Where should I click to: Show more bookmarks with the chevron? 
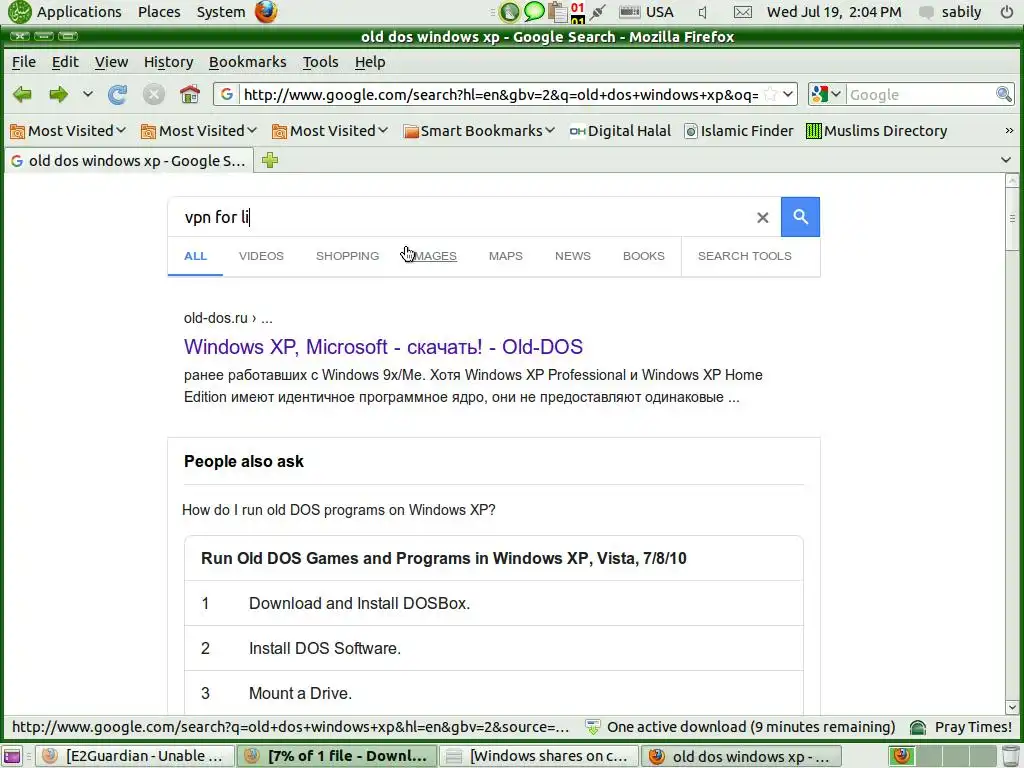tap(1009, 131)
